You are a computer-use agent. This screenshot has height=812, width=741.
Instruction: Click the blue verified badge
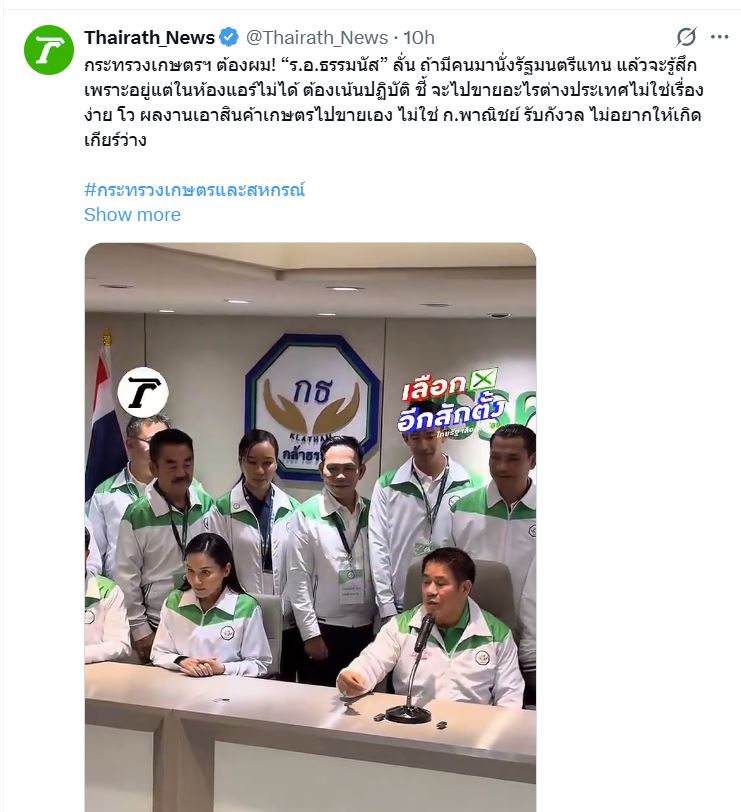coord(229,37)
